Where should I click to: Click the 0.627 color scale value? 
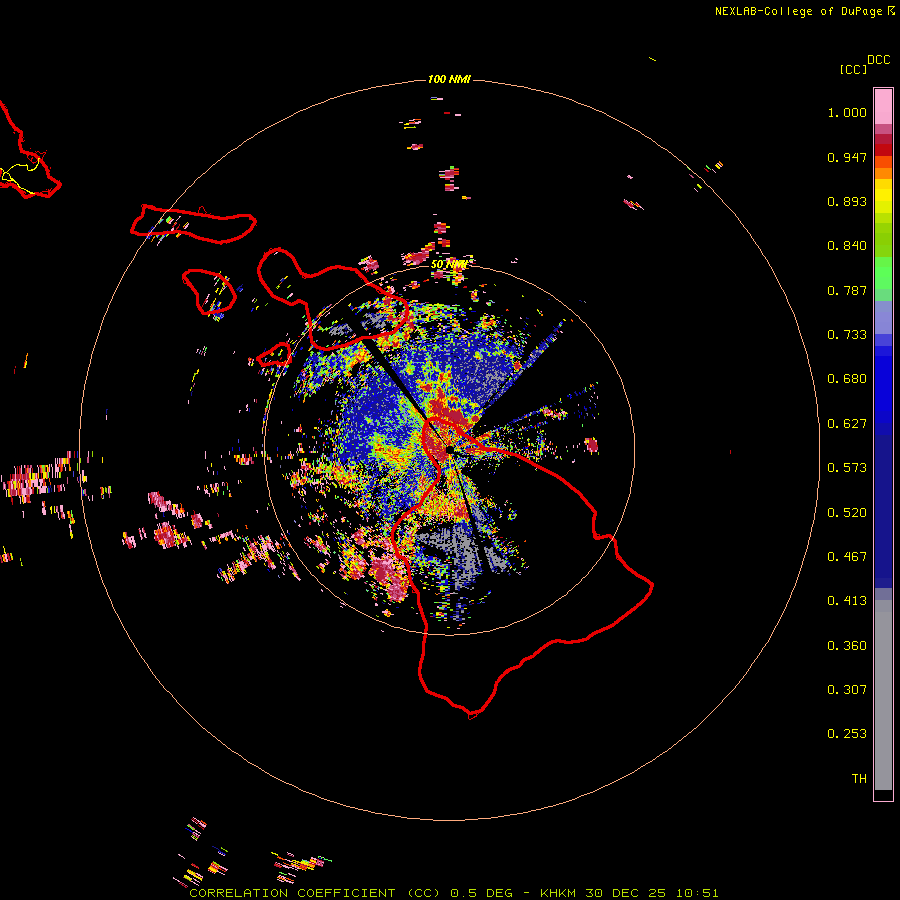point(847,424)
